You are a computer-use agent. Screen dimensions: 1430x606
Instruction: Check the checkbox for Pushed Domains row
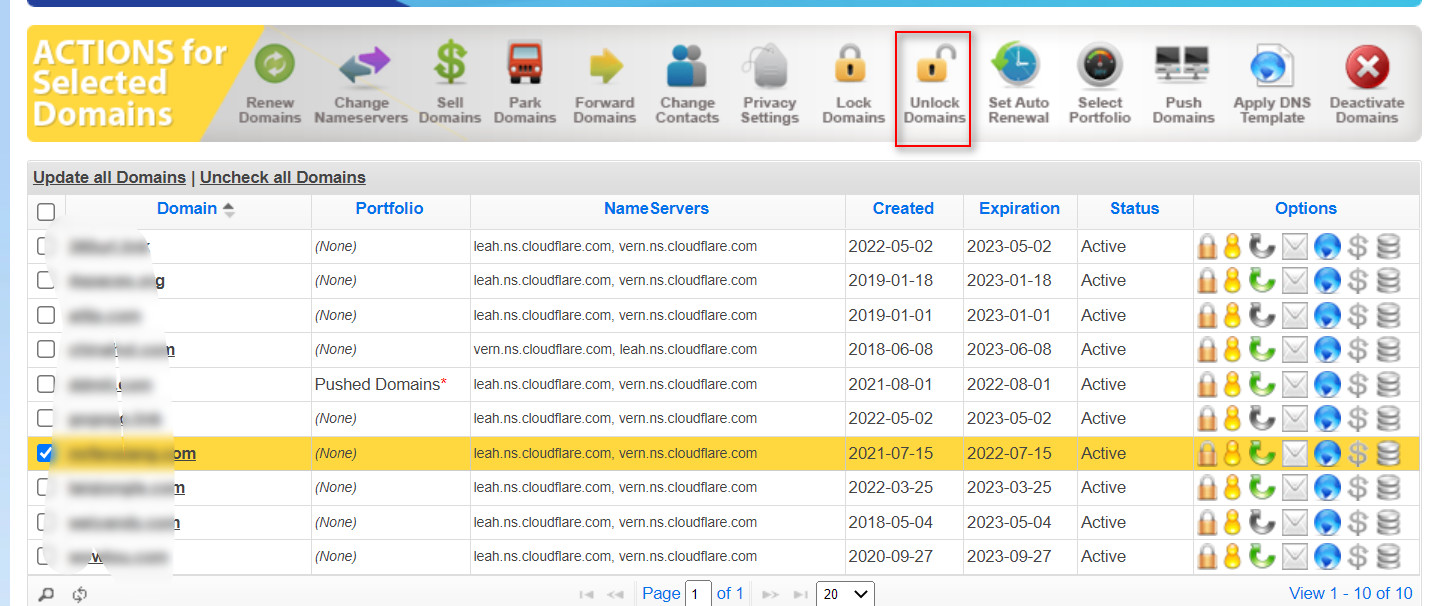tap(46, 384)
